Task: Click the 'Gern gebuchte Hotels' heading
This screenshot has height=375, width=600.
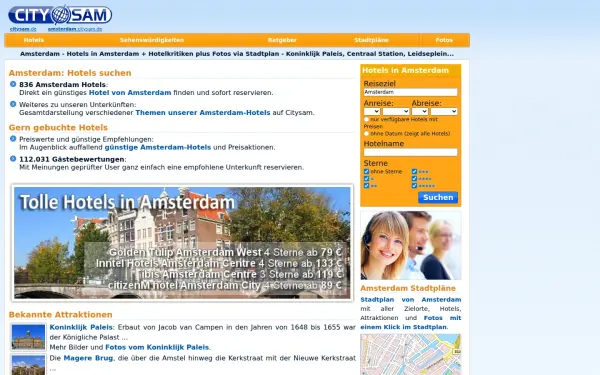Action: point(58,127)
